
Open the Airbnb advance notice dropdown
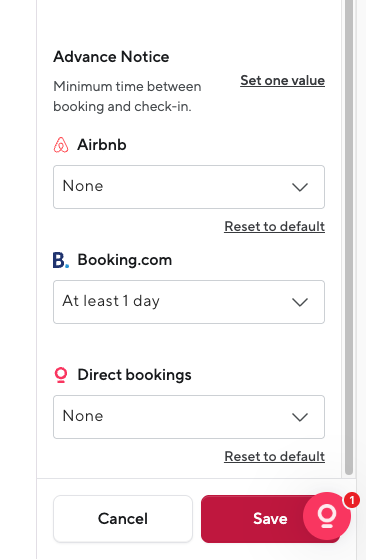189,187
